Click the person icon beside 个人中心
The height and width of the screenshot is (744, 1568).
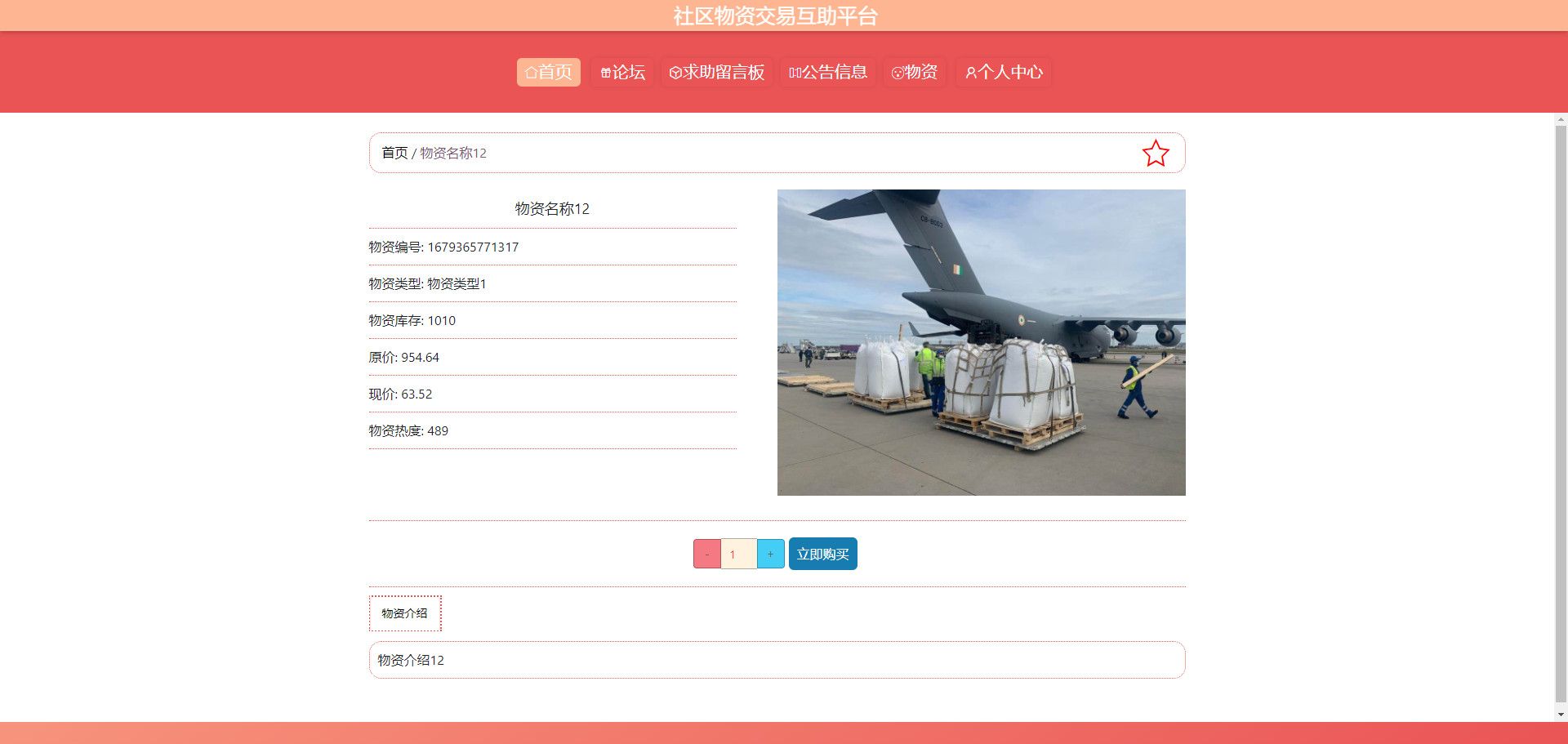pos(971,73)
